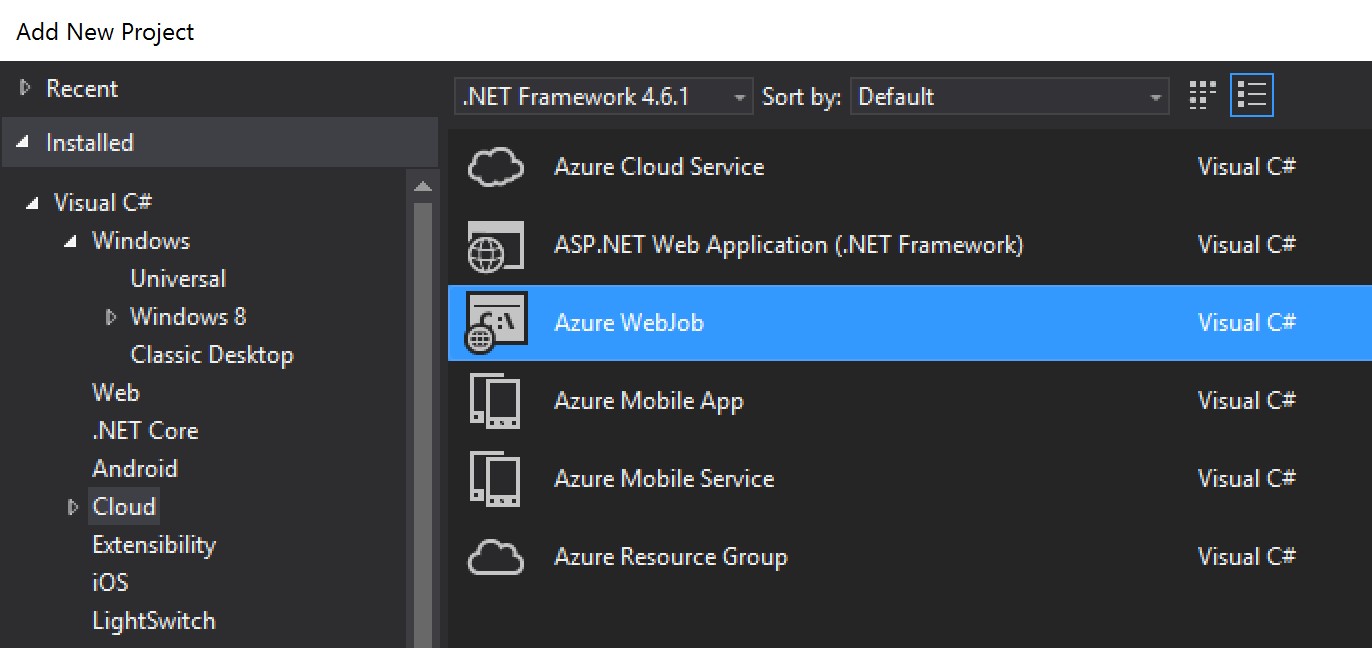Select the Web category

116,393
